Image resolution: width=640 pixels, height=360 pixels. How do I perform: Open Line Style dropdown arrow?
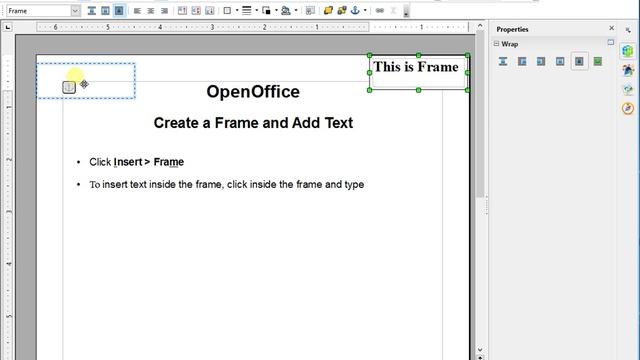[256, 11]
